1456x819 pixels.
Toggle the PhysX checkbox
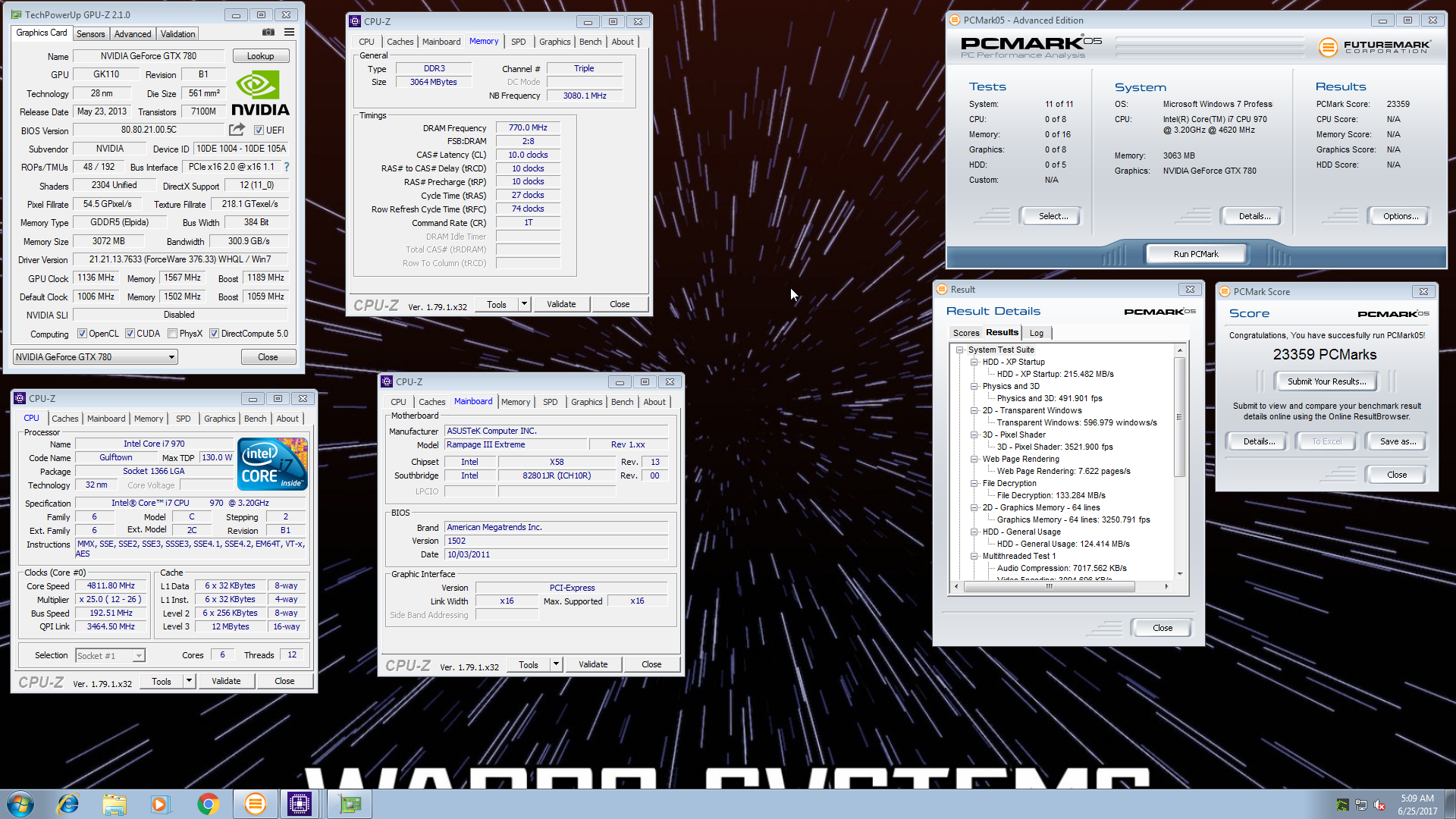[173, 334]
